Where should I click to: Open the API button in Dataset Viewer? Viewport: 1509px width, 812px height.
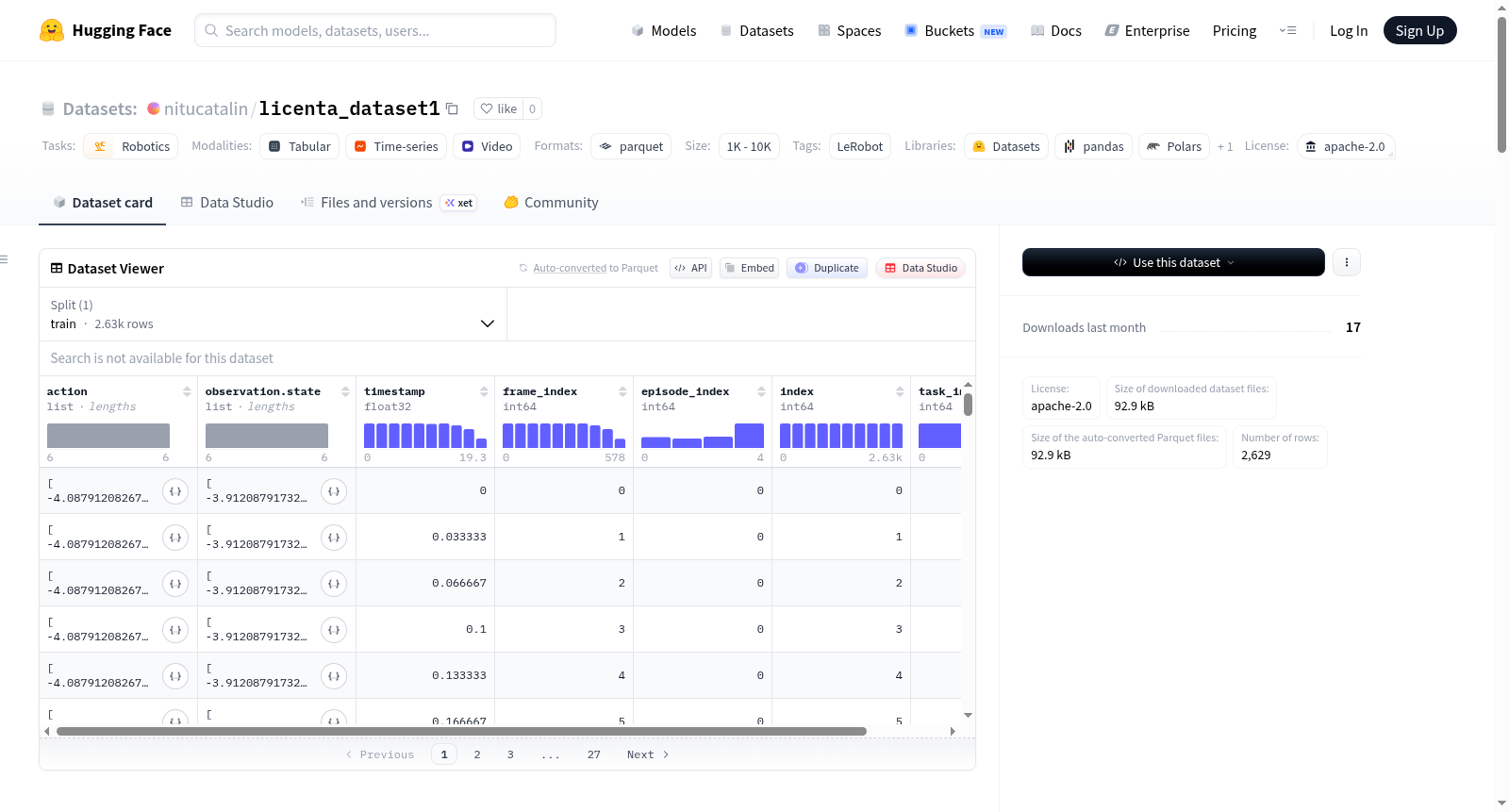(690, 268)
